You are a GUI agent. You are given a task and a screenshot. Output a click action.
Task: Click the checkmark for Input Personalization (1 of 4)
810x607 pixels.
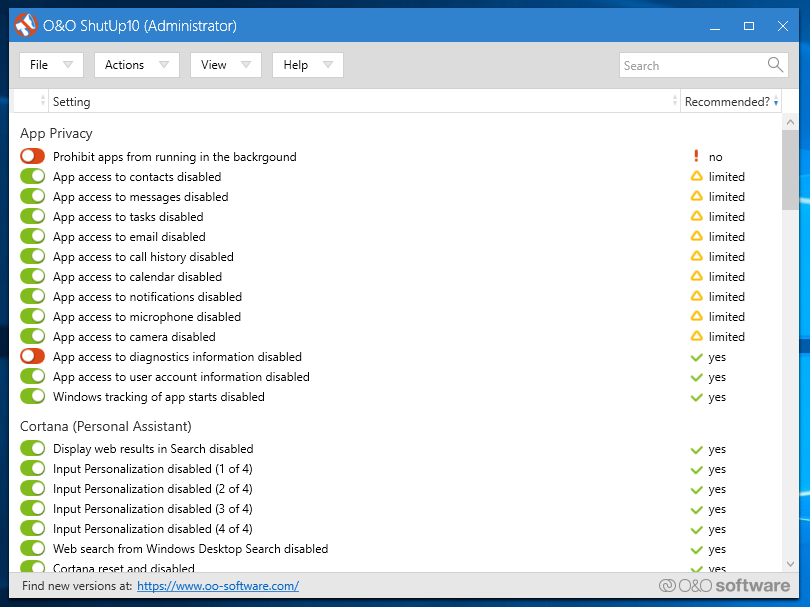tap(696, 470)
